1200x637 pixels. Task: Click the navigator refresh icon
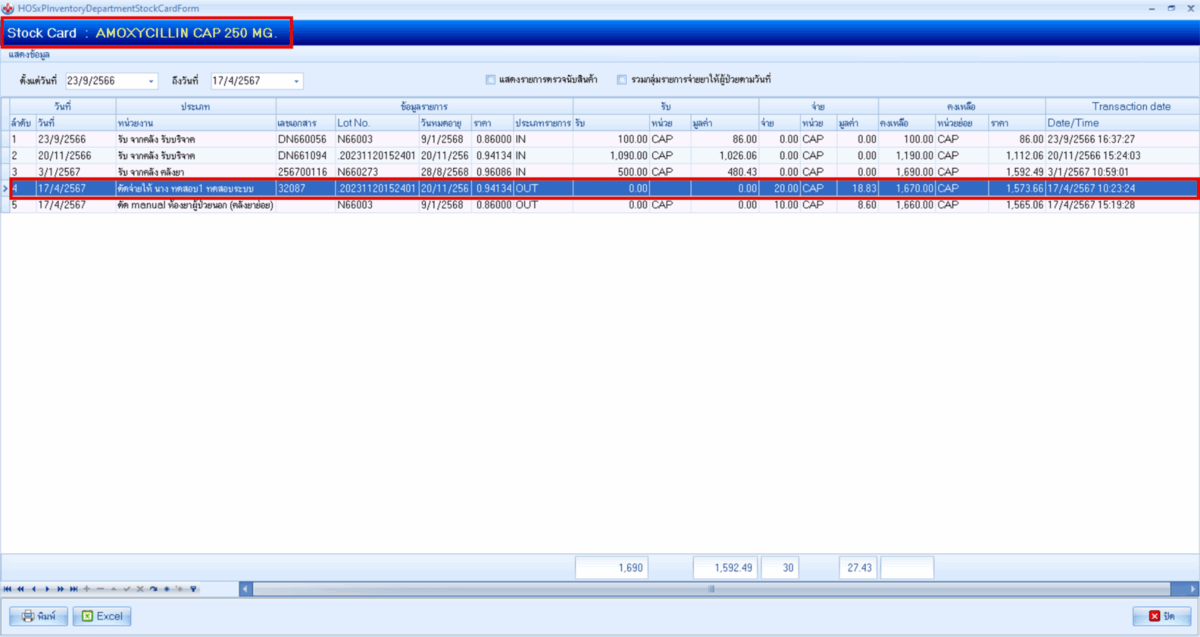coord(154,589)
